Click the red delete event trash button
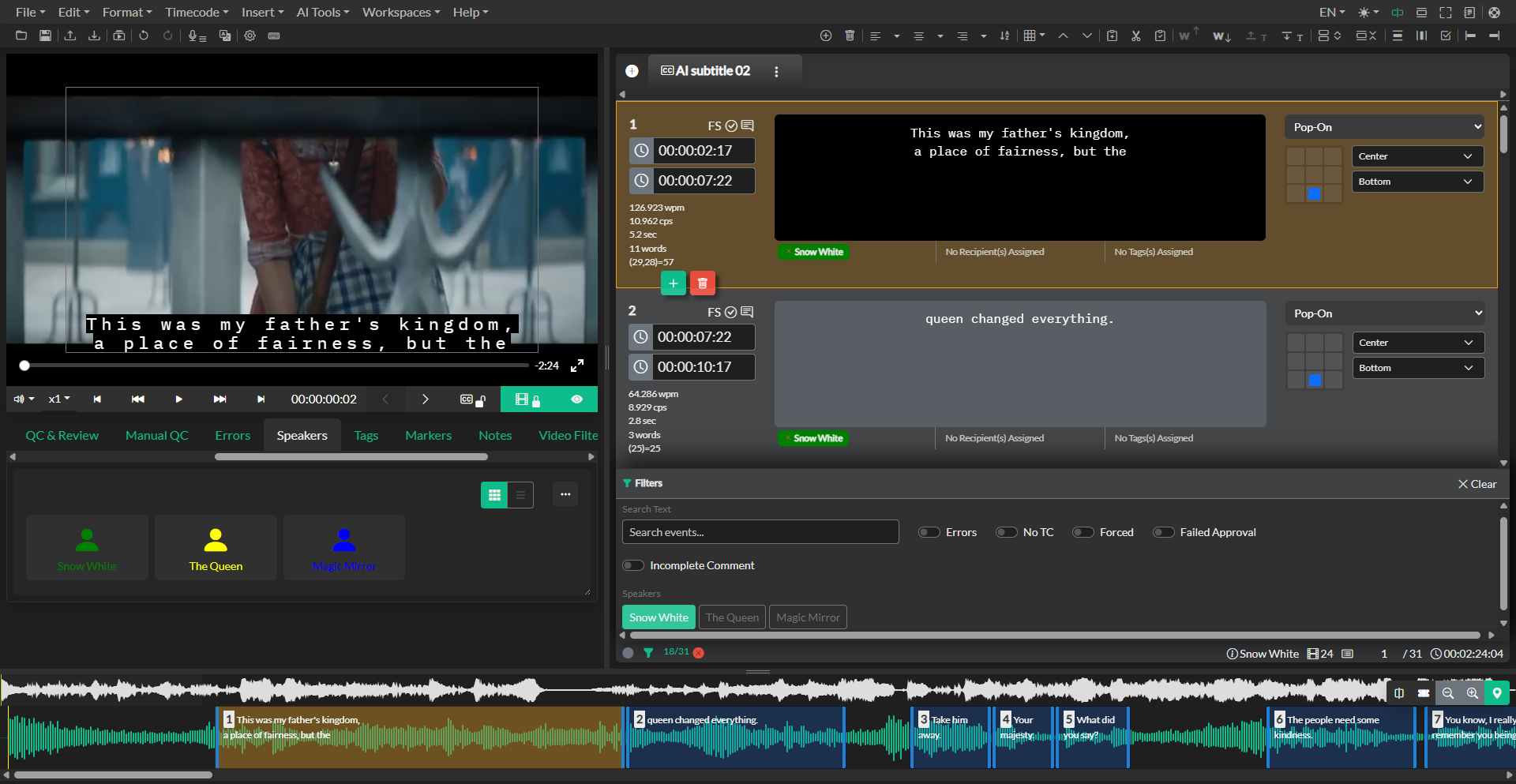 point(702,283)
